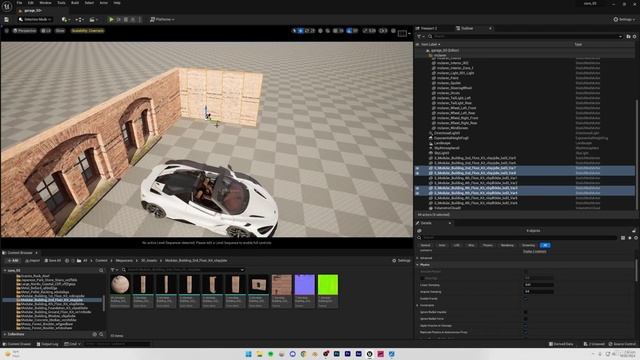This screenshot has width=640, height=360.
Task: Activate the Translate gizmo mode icon
Action: tap(301, 31)
